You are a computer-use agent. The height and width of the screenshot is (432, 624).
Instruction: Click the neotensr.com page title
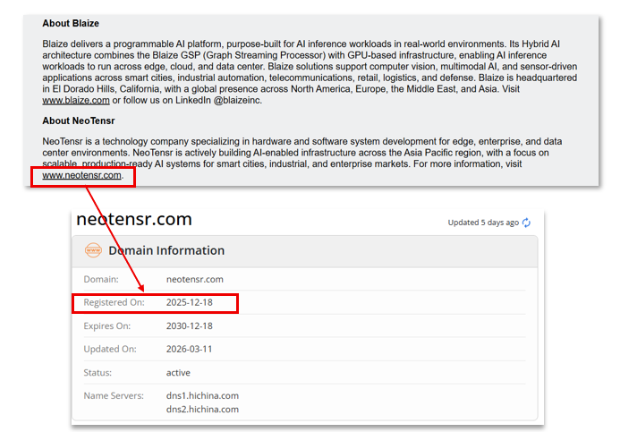[x=134, y=219]
